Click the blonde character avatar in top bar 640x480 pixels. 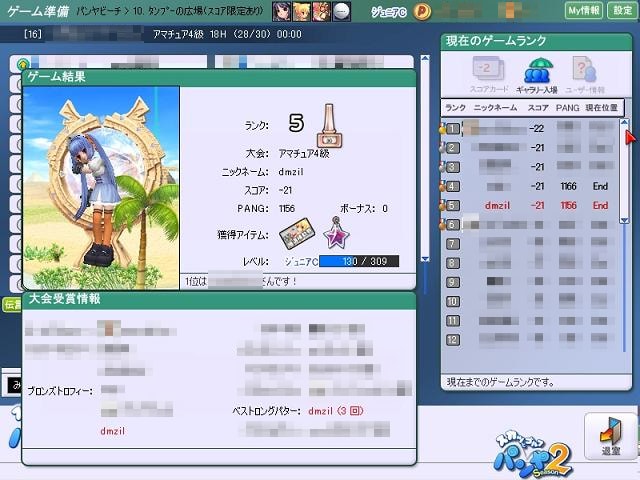(x=301, y=11)
